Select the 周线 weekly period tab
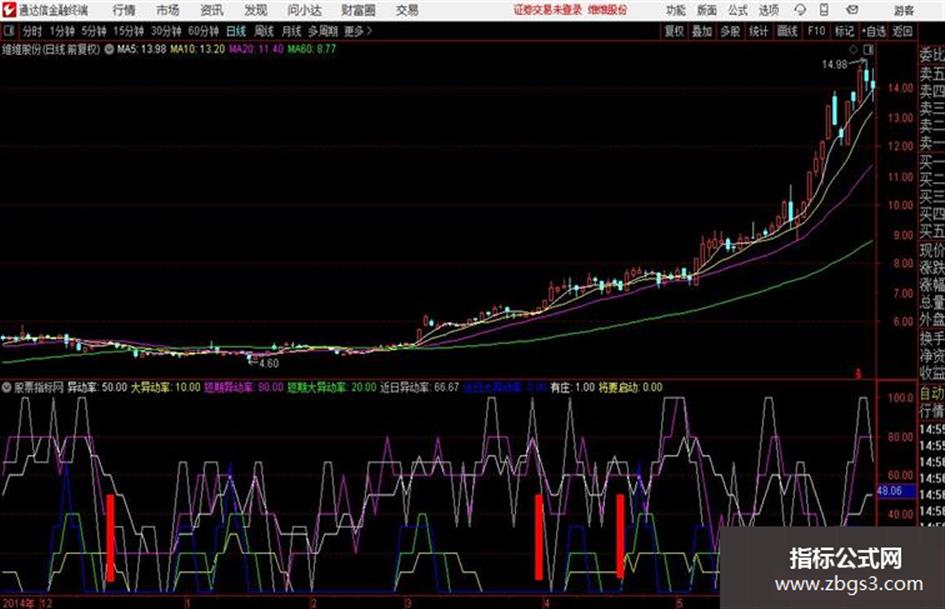945x609 pixels. [x=264, y=31]
